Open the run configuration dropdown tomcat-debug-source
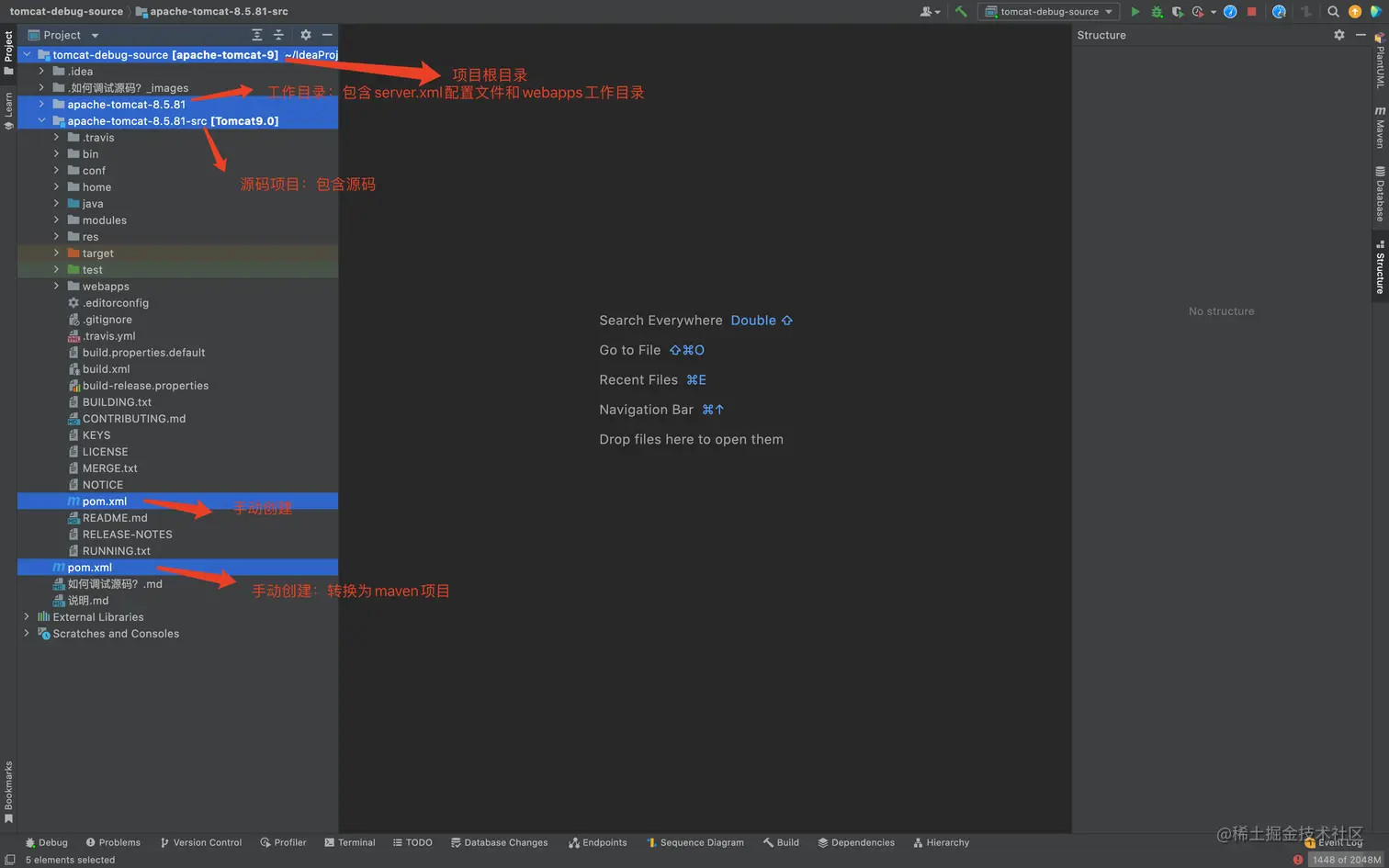The image size is (1389, 868). click(x=1048, y=12)
